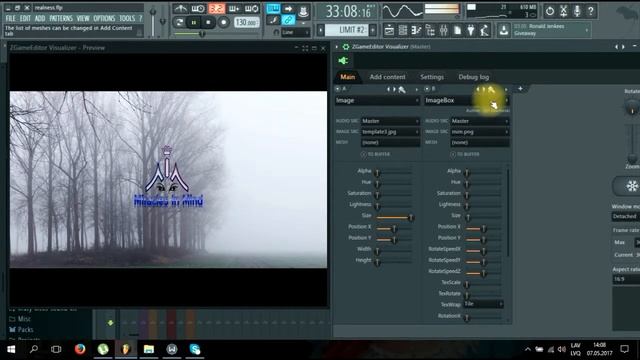
Task: Toggle the snowflake freeze button
Action: [632, 186]
